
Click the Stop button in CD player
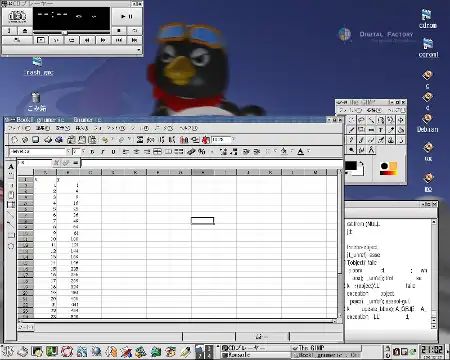119,31
